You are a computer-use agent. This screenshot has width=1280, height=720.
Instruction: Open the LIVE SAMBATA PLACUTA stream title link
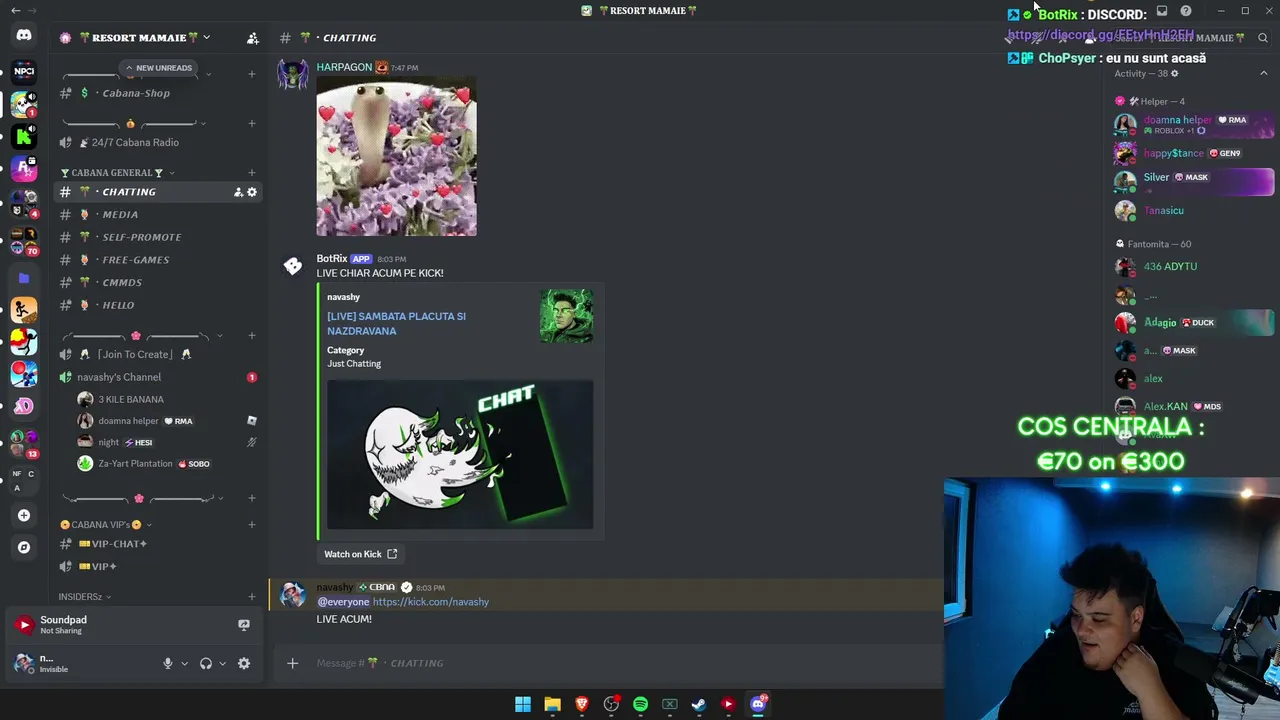396,324
